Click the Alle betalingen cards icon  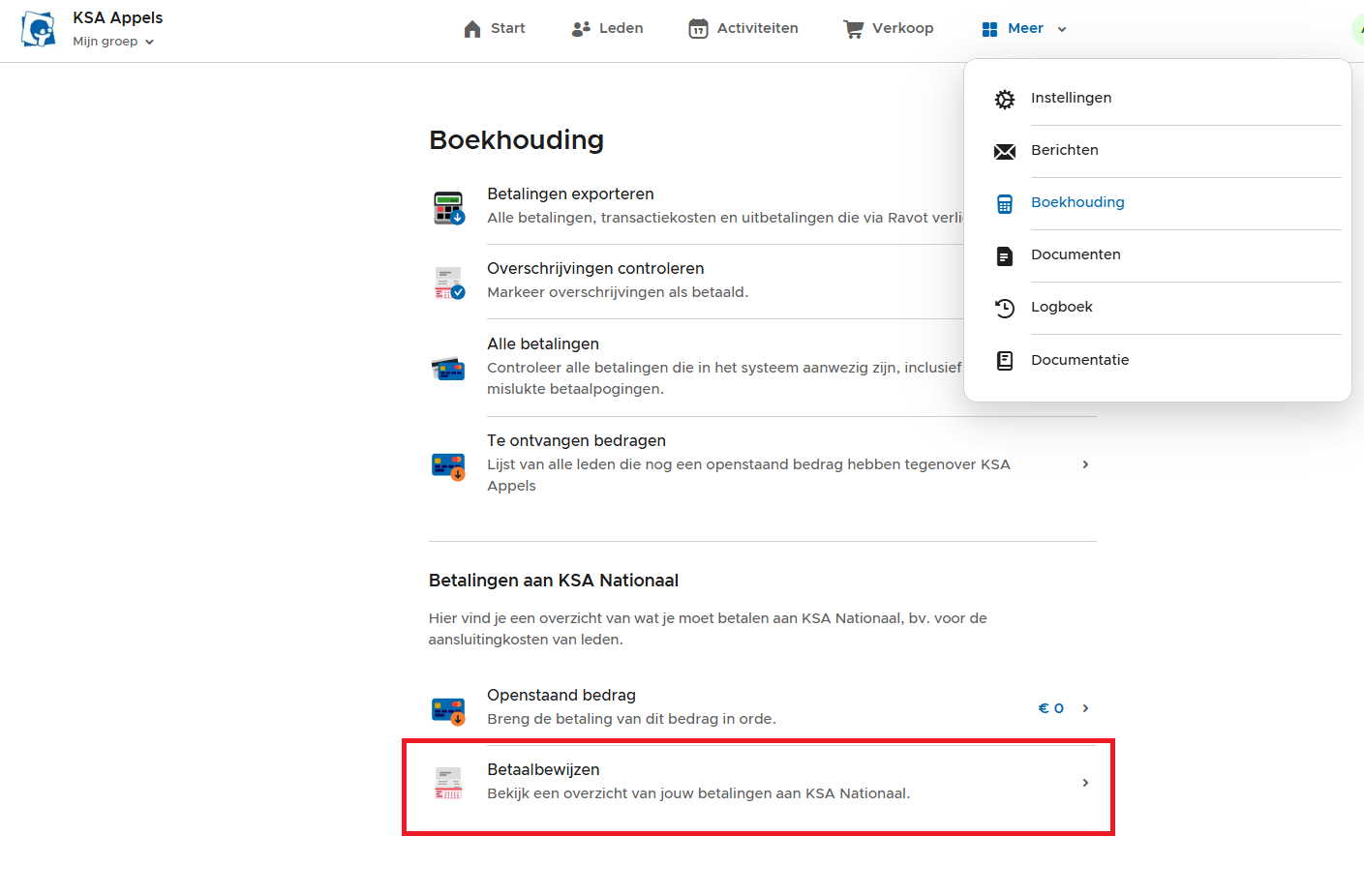pos(449,368)
